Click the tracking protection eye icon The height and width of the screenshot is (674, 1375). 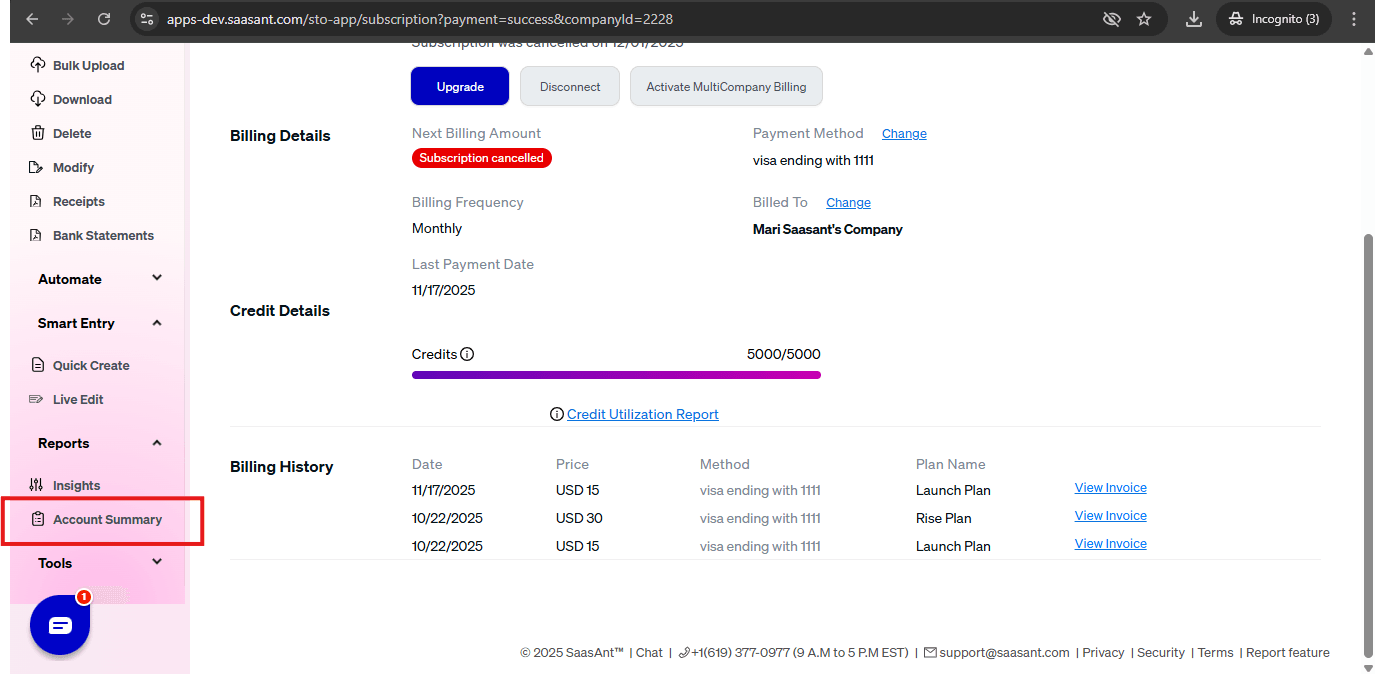click(x=1110, y=19)
